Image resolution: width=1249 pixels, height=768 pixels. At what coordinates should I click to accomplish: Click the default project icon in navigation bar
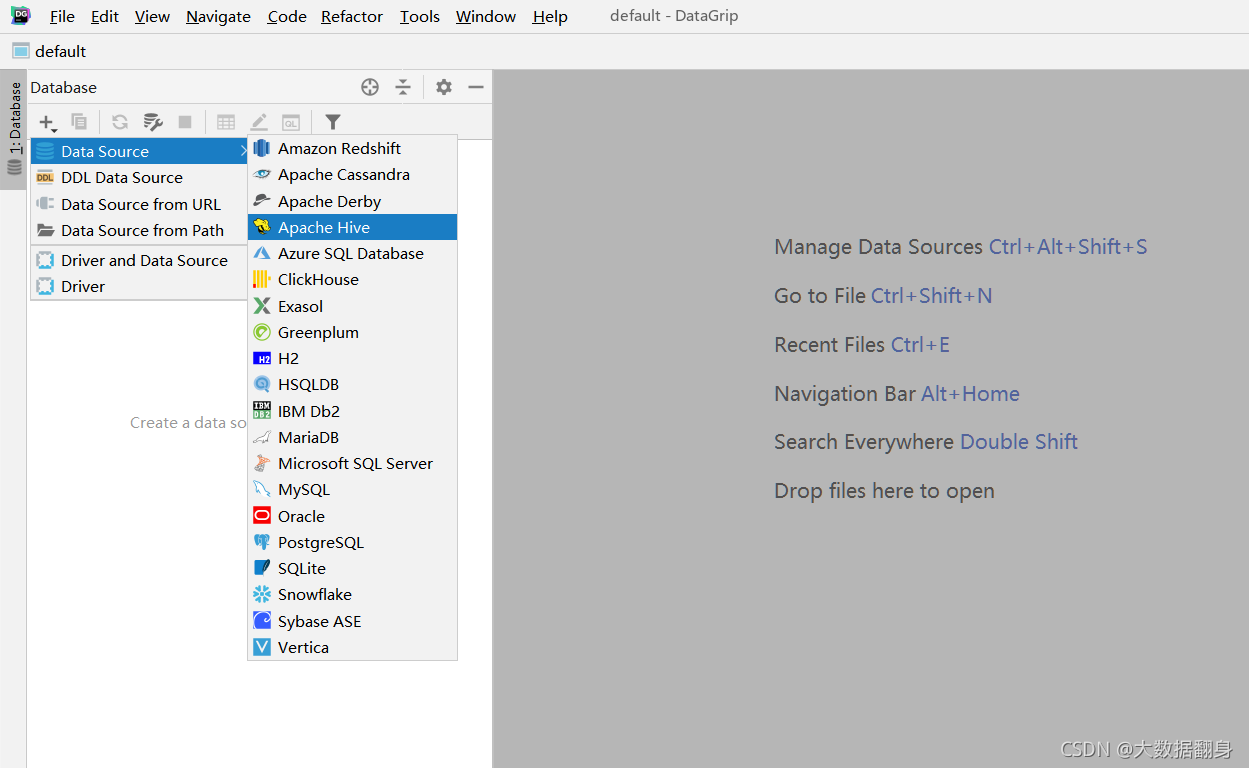21,51
